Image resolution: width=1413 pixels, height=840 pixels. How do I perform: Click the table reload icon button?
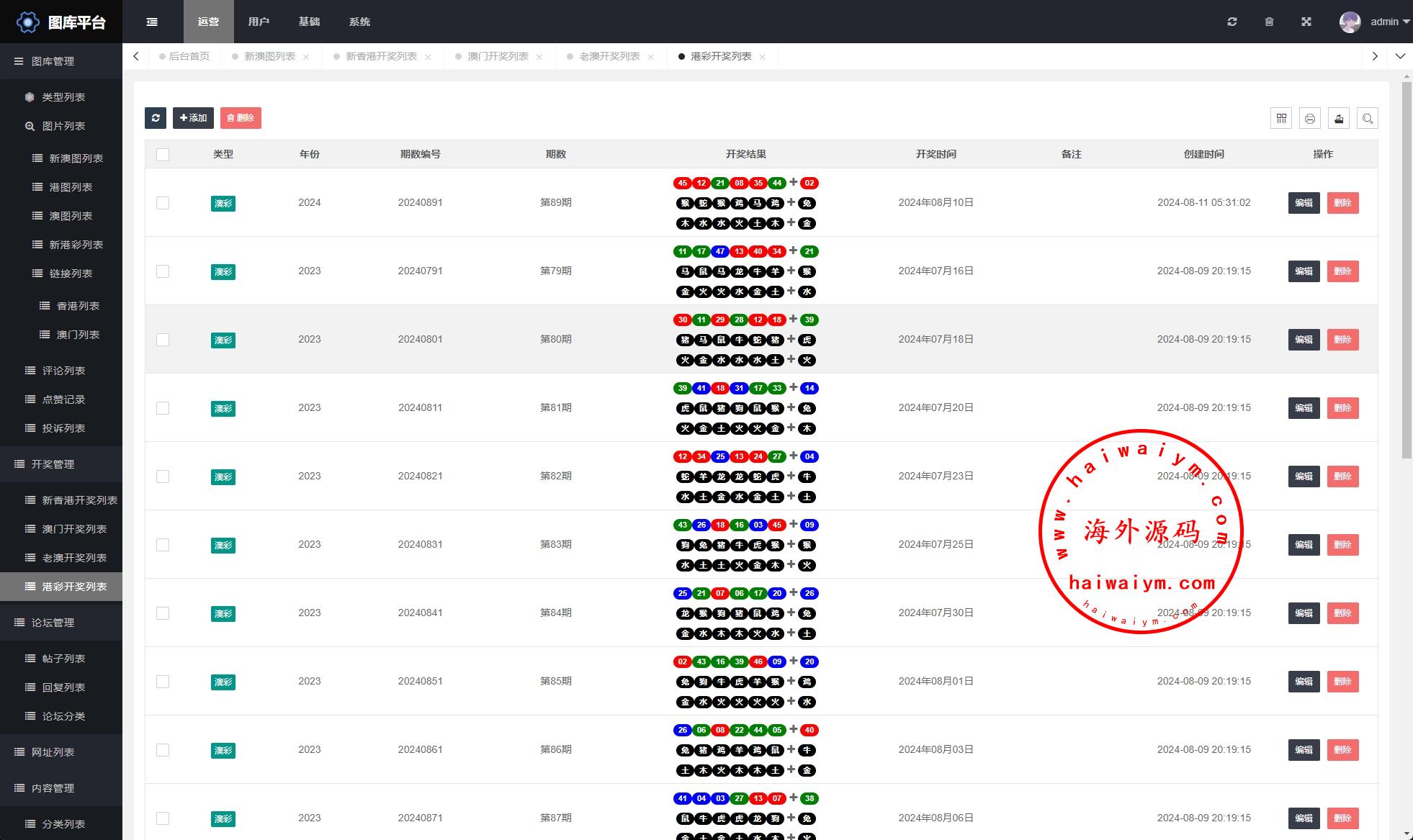[156, 118]
